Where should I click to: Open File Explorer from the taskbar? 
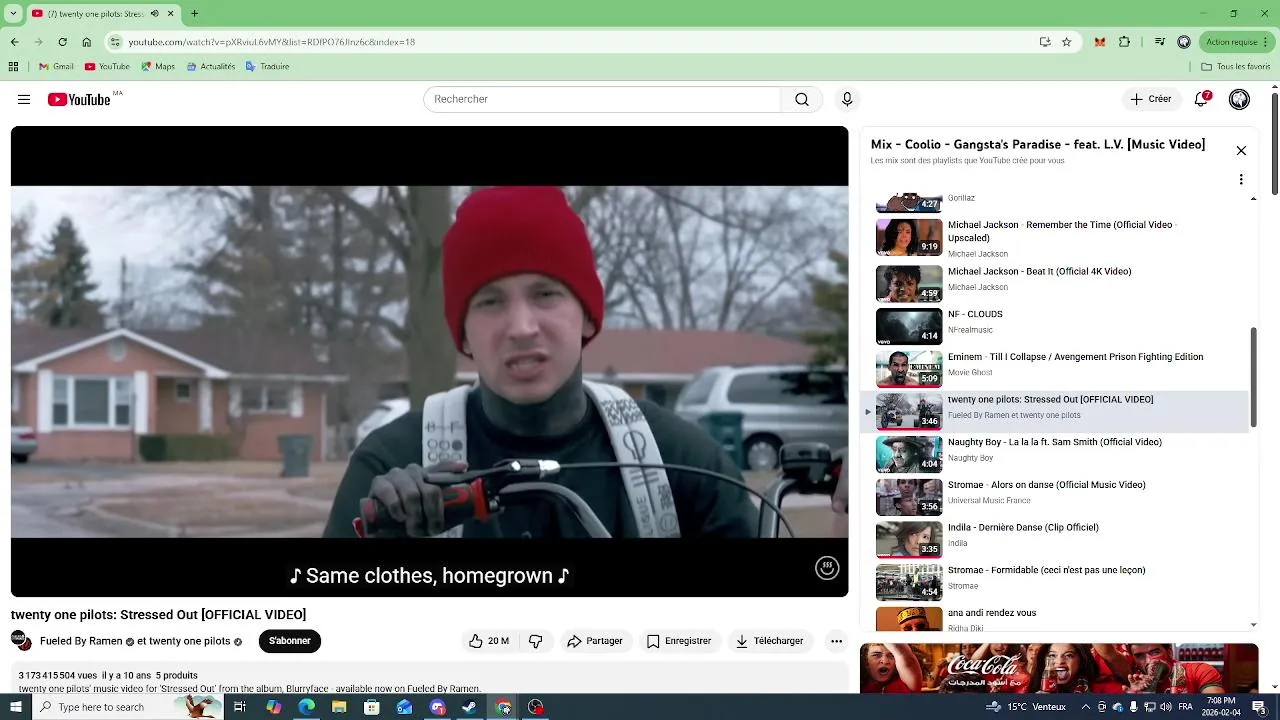[x=339, y=707]
